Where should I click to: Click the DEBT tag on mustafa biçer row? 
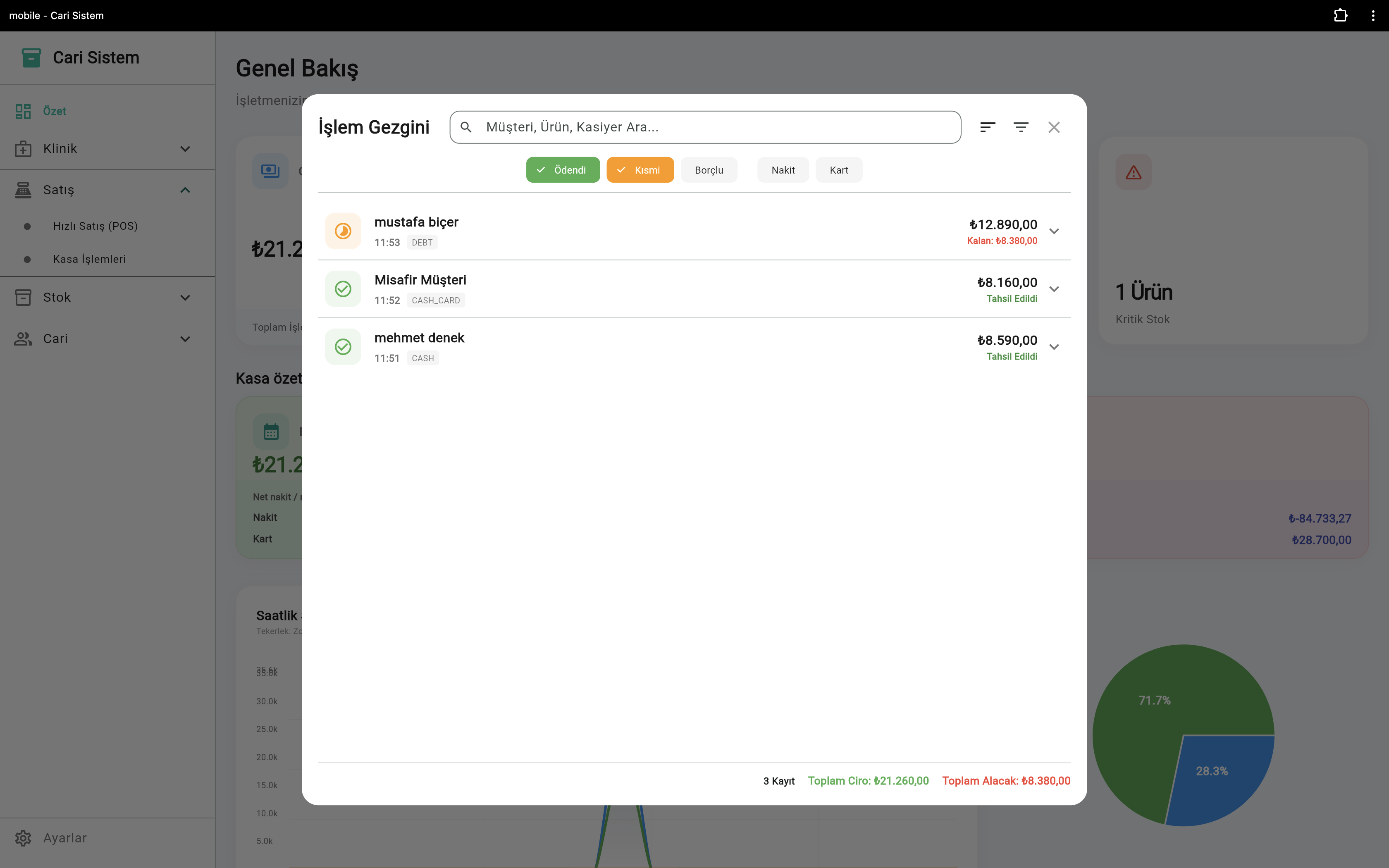coord(422,243)
